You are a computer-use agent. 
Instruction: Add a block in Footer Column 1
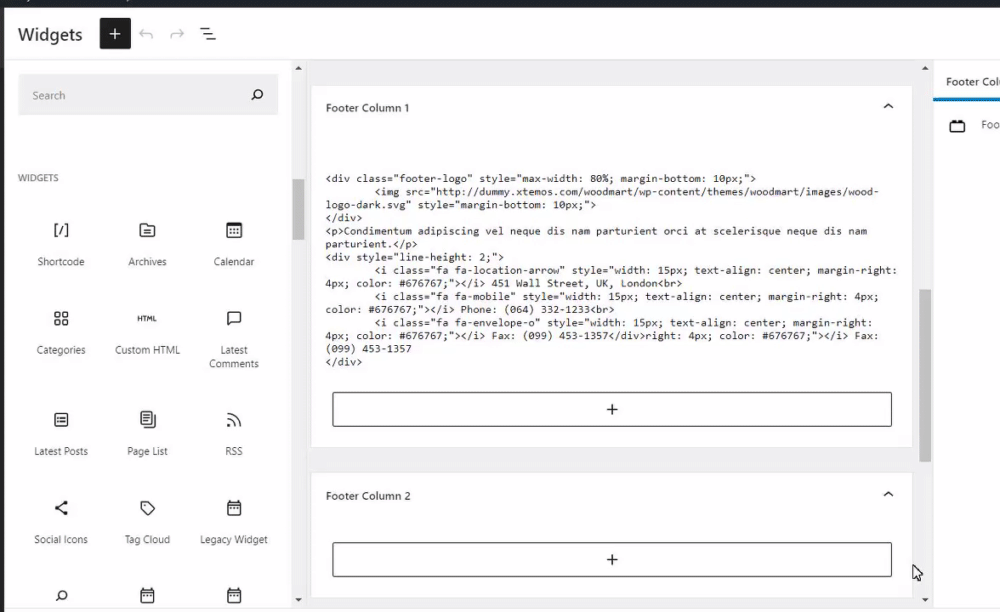tap(612, 409)
